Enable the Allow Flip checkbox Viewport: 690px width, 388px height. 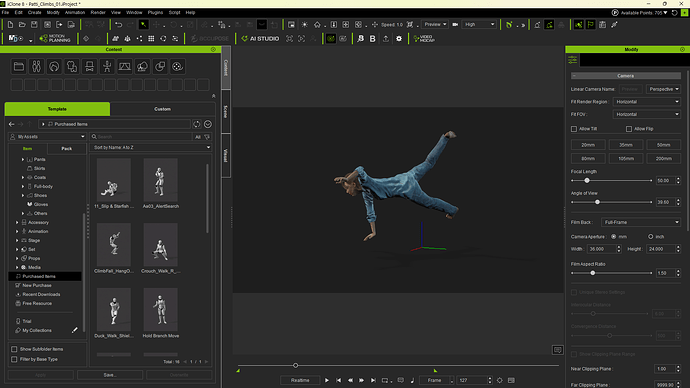tap(629, 129)
